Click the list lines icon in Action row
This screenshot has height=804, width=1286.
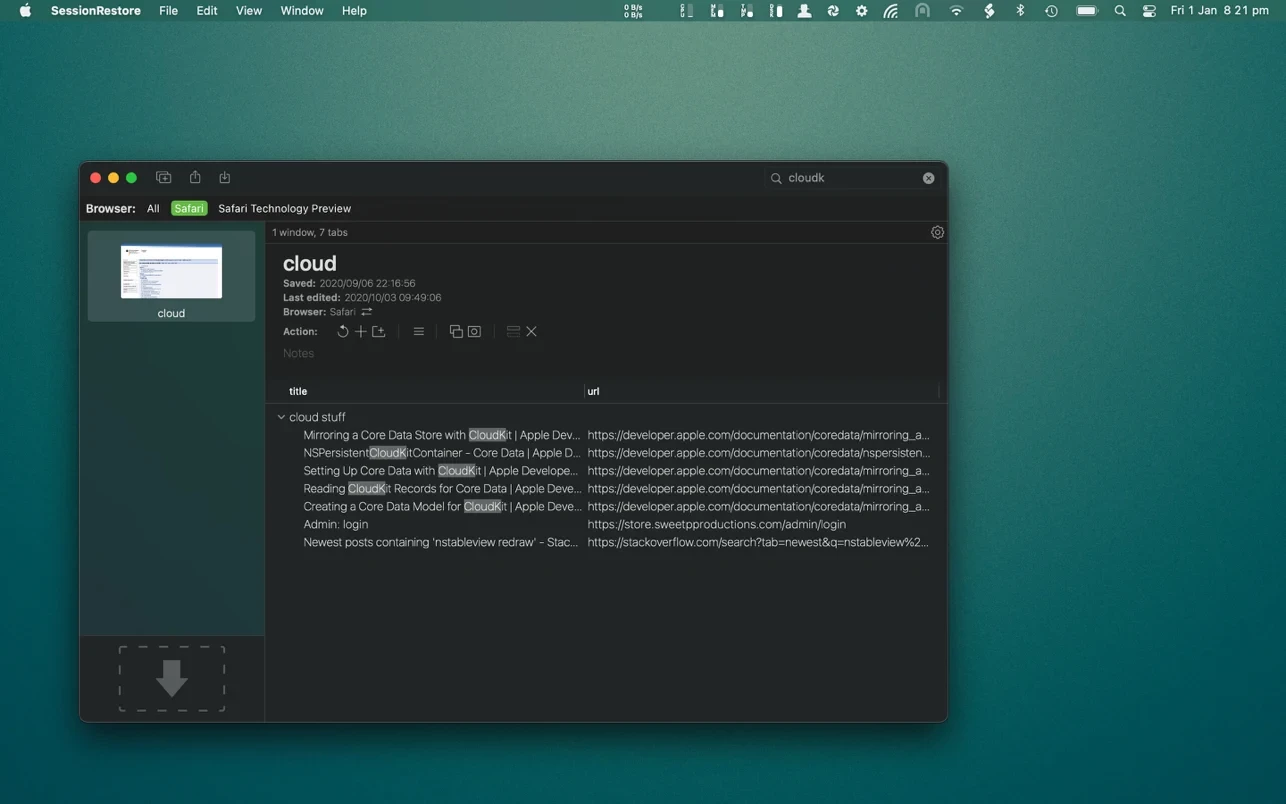(x=418, y=332)
